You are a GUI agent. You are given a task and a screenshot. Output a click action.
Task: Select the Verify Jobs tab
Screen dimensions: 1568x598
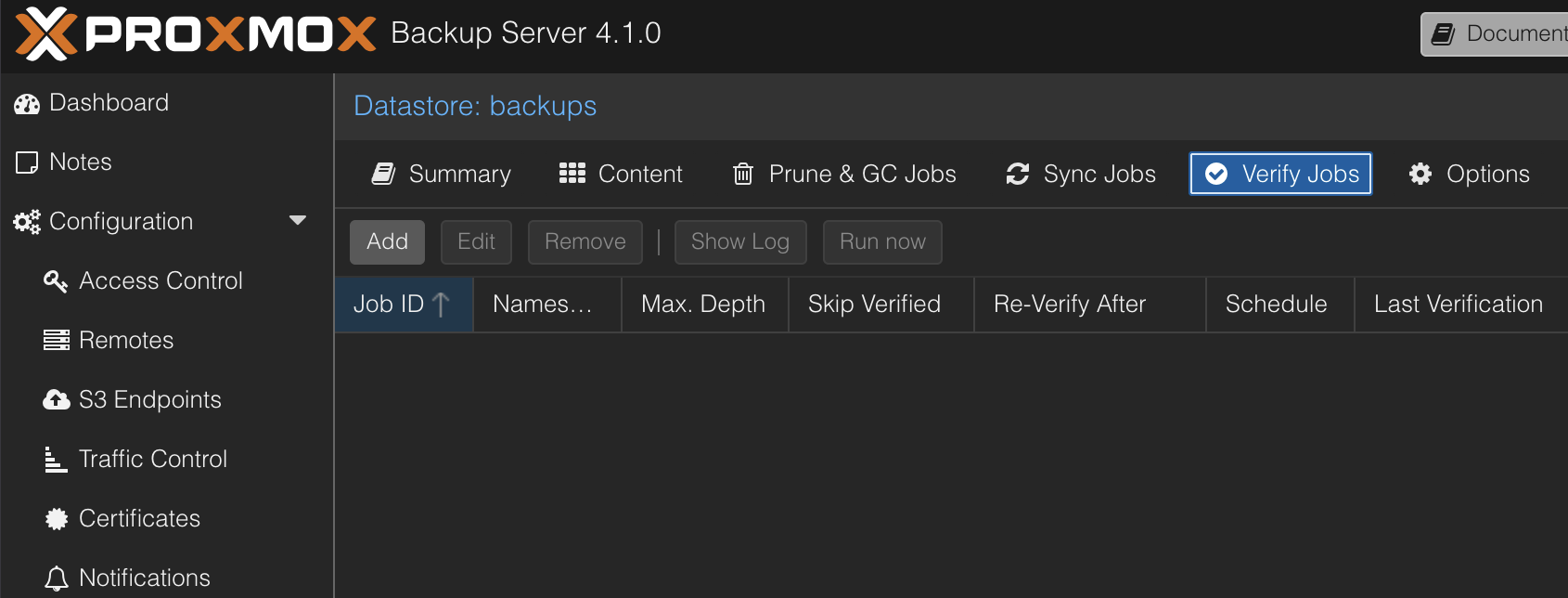[1281, 174]
